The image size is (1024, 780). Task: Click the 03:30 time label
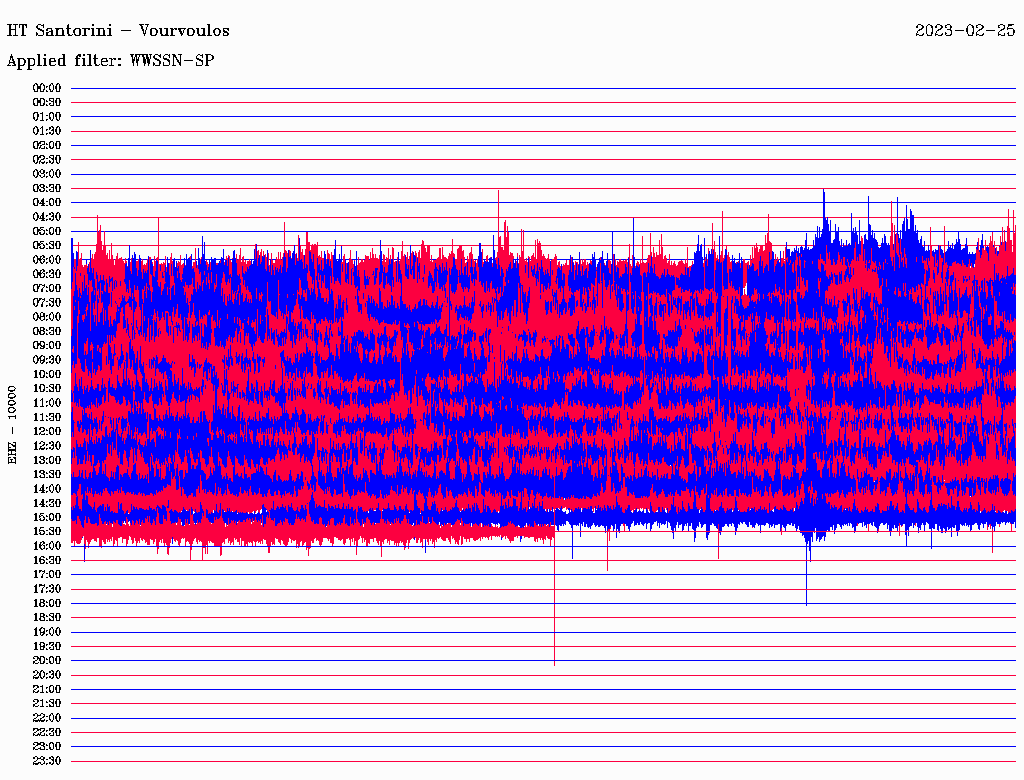coord(47,188)
